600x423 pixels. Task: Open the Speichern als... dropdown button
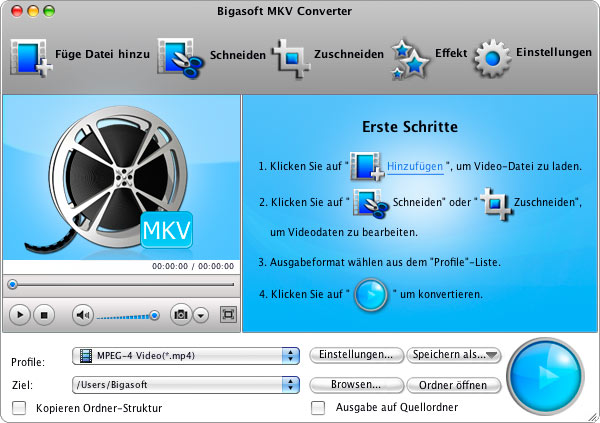pos(454,355)
